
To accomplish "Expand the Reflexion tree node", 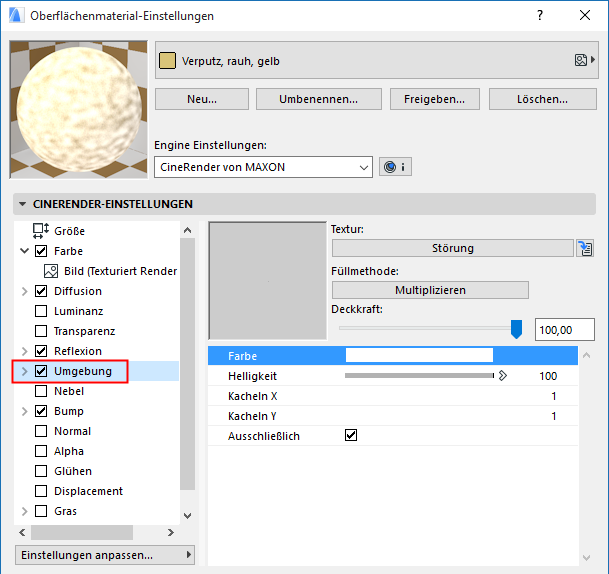I will (x=24, y=351).
